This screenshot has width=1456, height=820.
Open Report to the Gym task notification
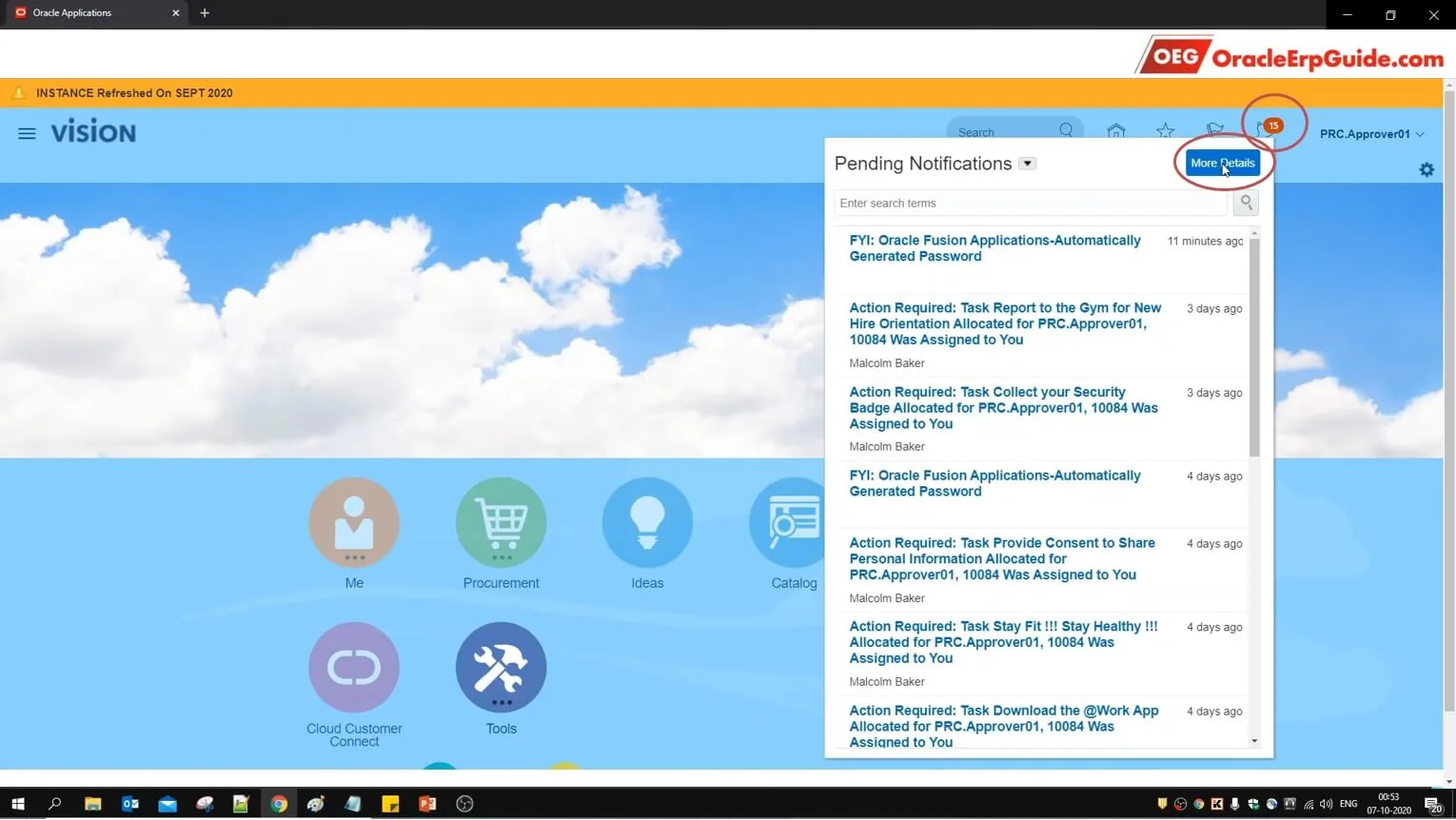tap(1006, 324)
